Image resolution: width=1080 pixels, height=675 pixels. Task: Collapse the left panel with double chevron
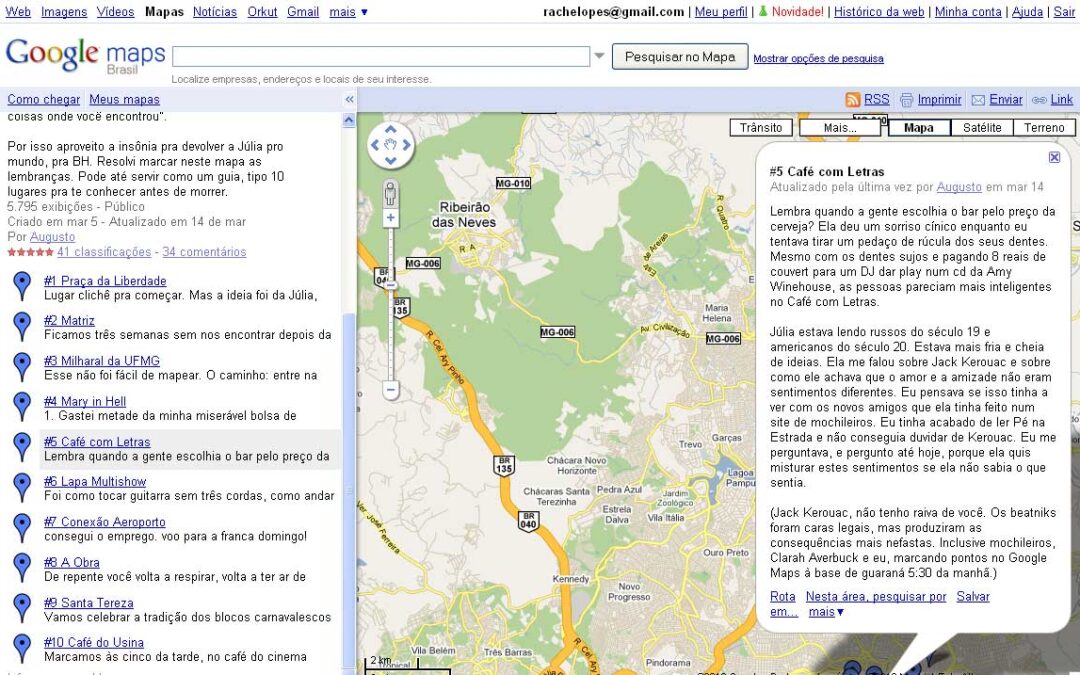(349, 100)
